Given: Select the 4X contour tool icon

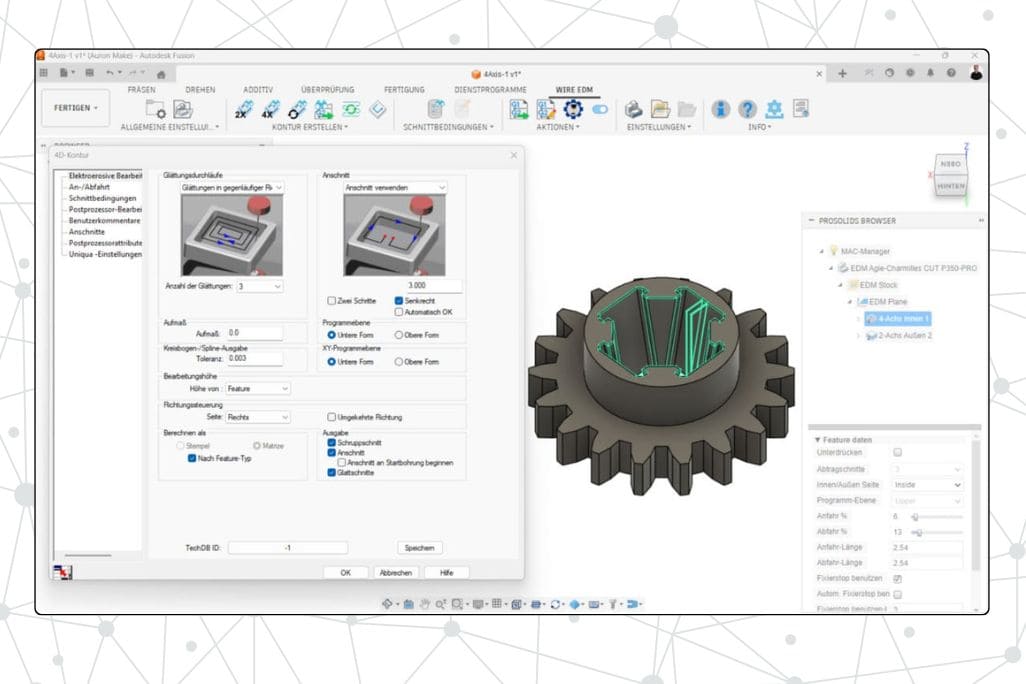Looking at the screenshot, I should (270, 109).
